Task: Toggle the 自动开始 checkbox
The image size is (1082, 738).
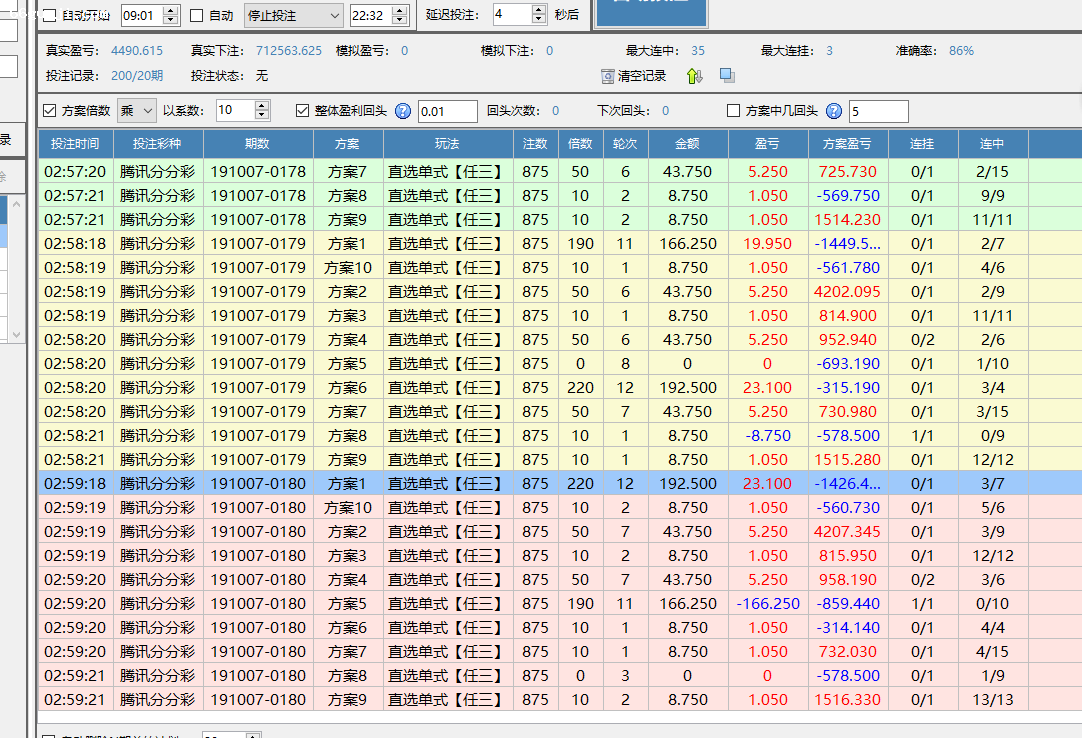Action: point(50,15)
